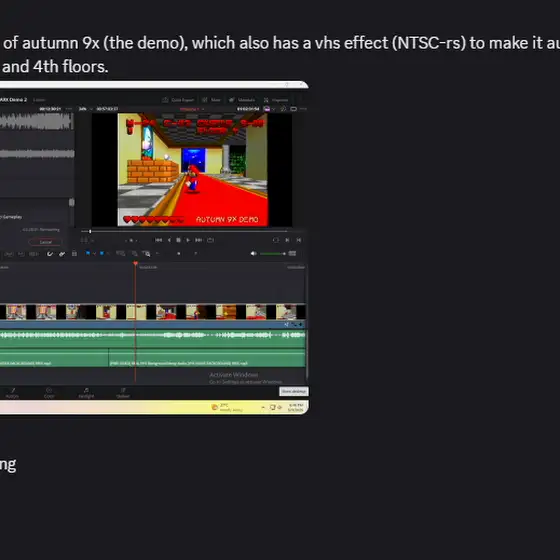The image size is (560, 560).
Task: Expand the Windows system tray arrow
Action: click(x=263, y=408)
